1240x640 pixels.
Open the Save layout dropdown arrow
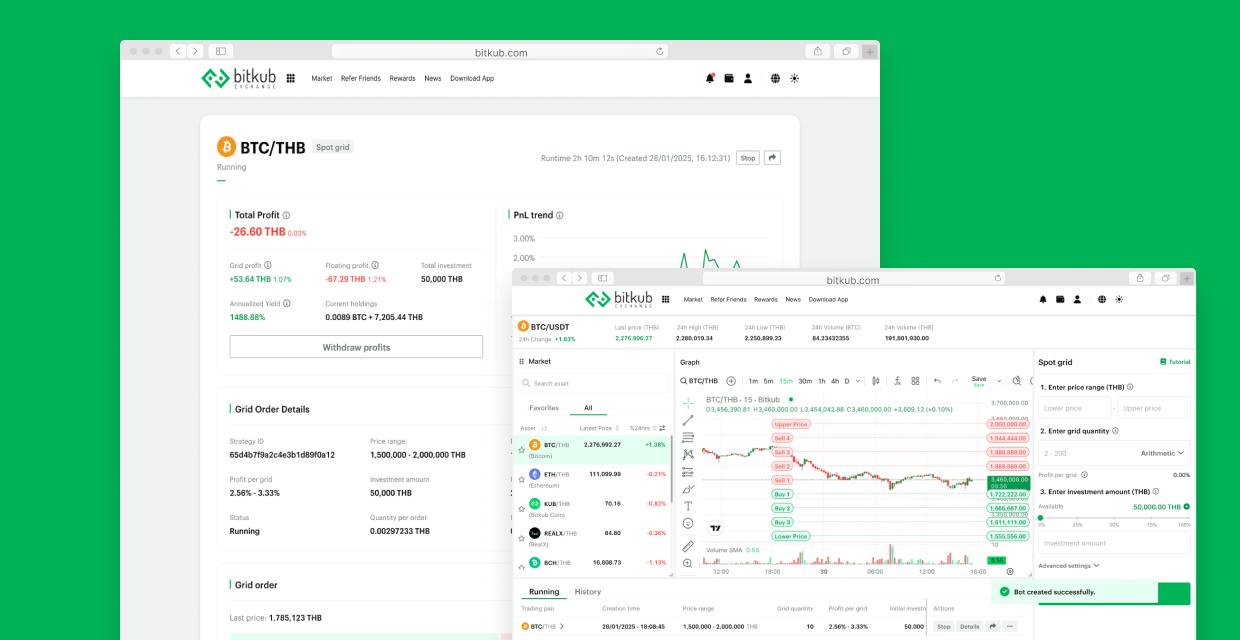click(x=998, y=381)
